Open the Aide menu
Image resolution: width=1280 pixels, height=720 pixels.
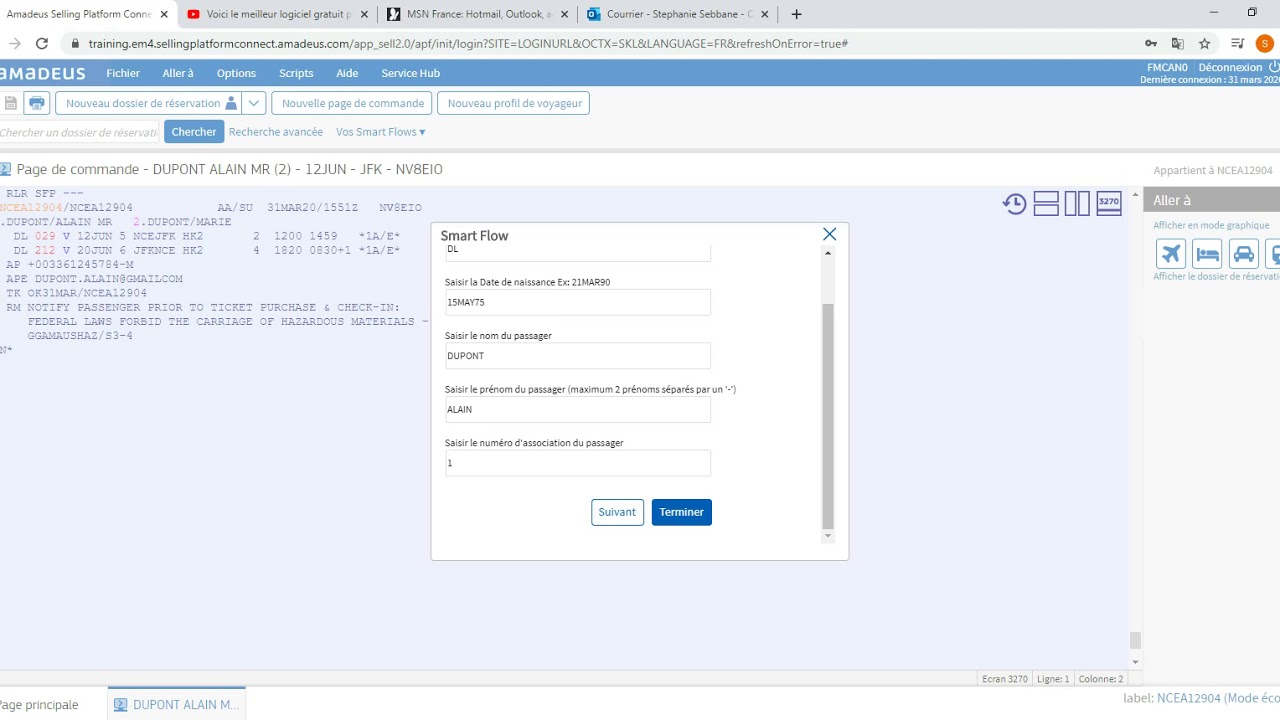point(347,73)
